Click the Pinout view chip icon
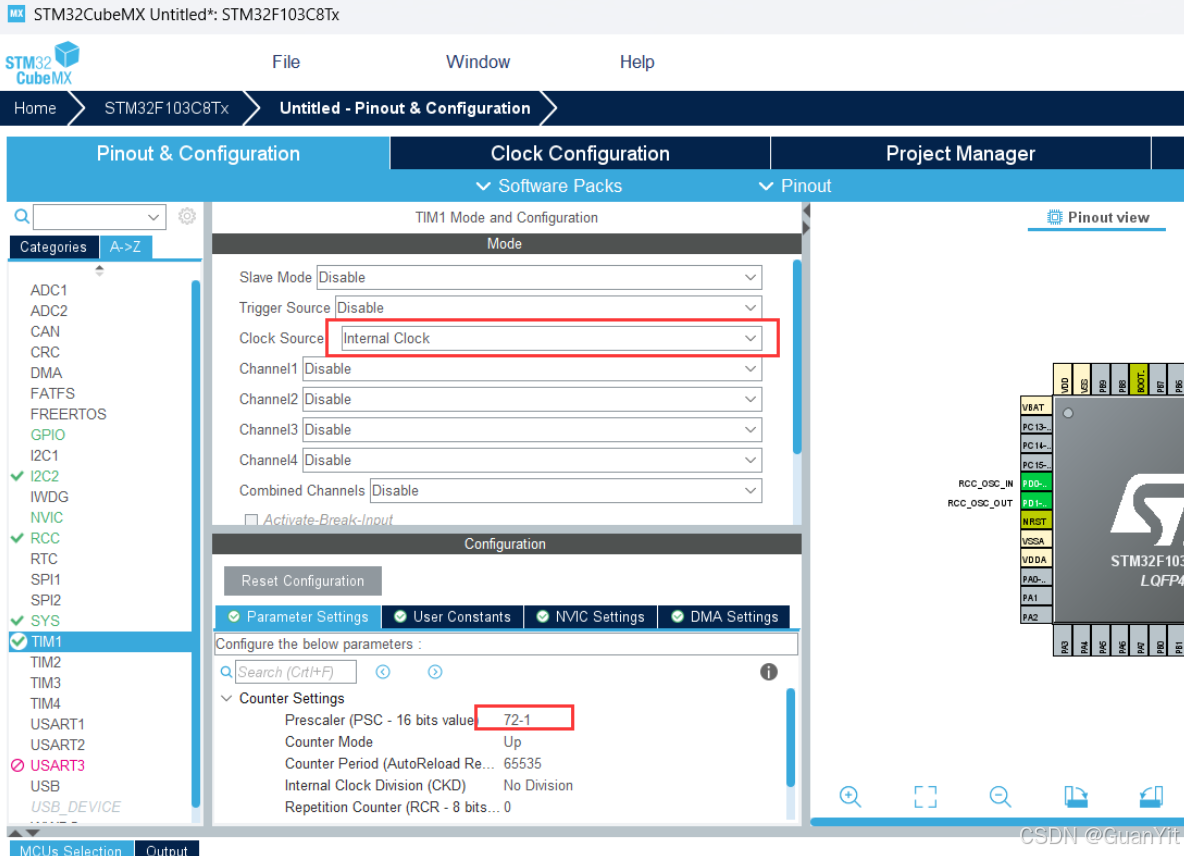The width and height of the screenshot is (1184, 856). pos(1054,217)
